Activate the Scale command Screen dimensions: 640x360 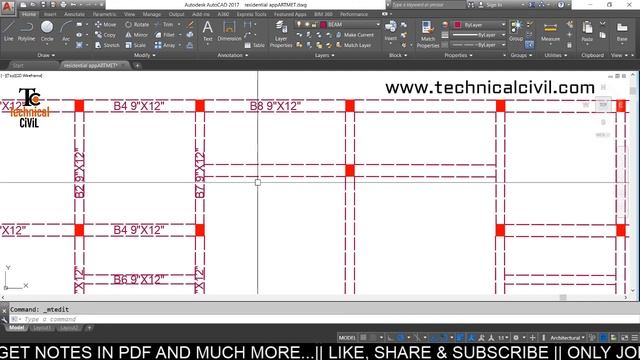coord(136,45)
